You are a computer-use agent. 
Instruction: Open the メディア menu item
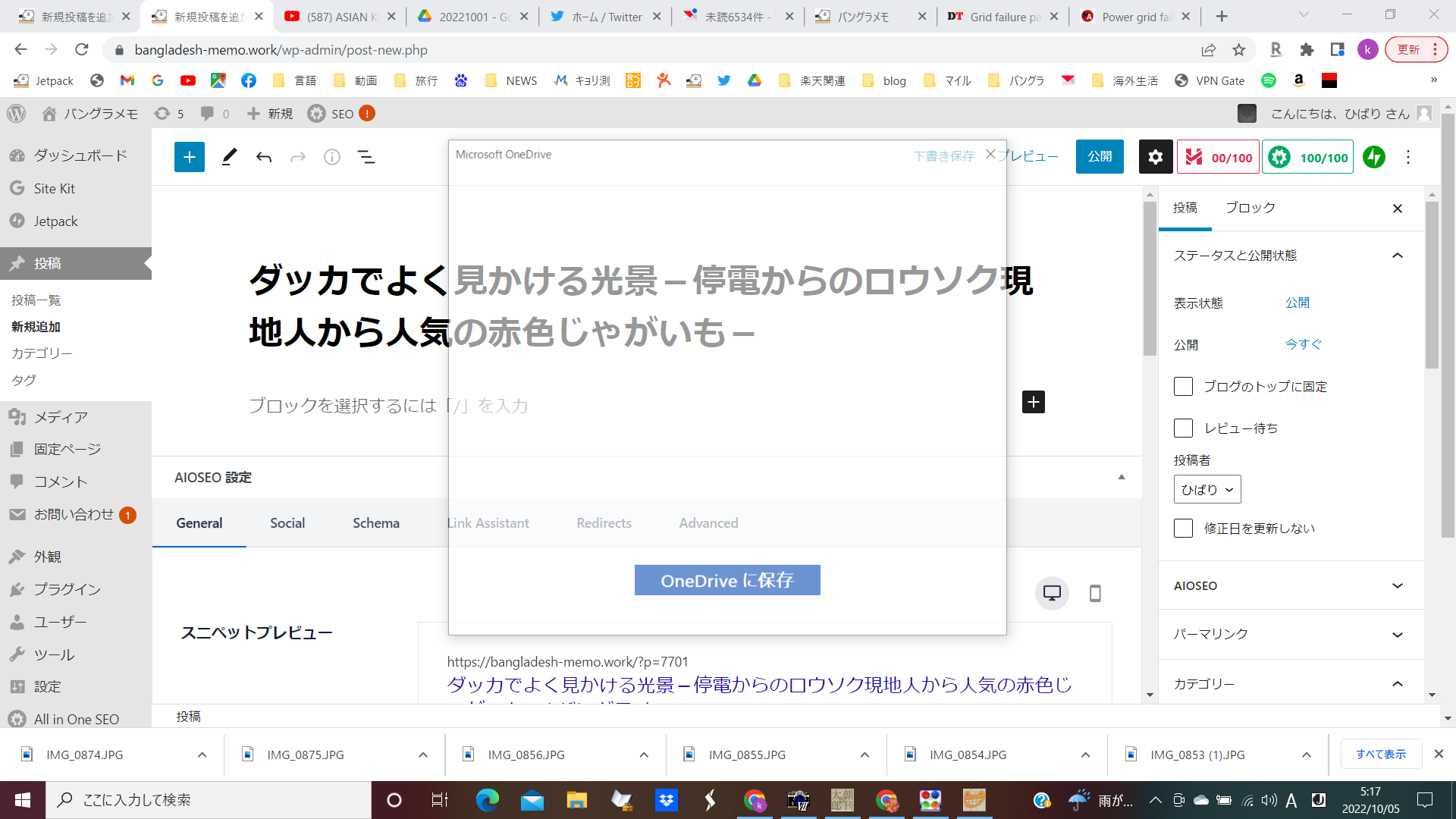(x=76, y=417)
